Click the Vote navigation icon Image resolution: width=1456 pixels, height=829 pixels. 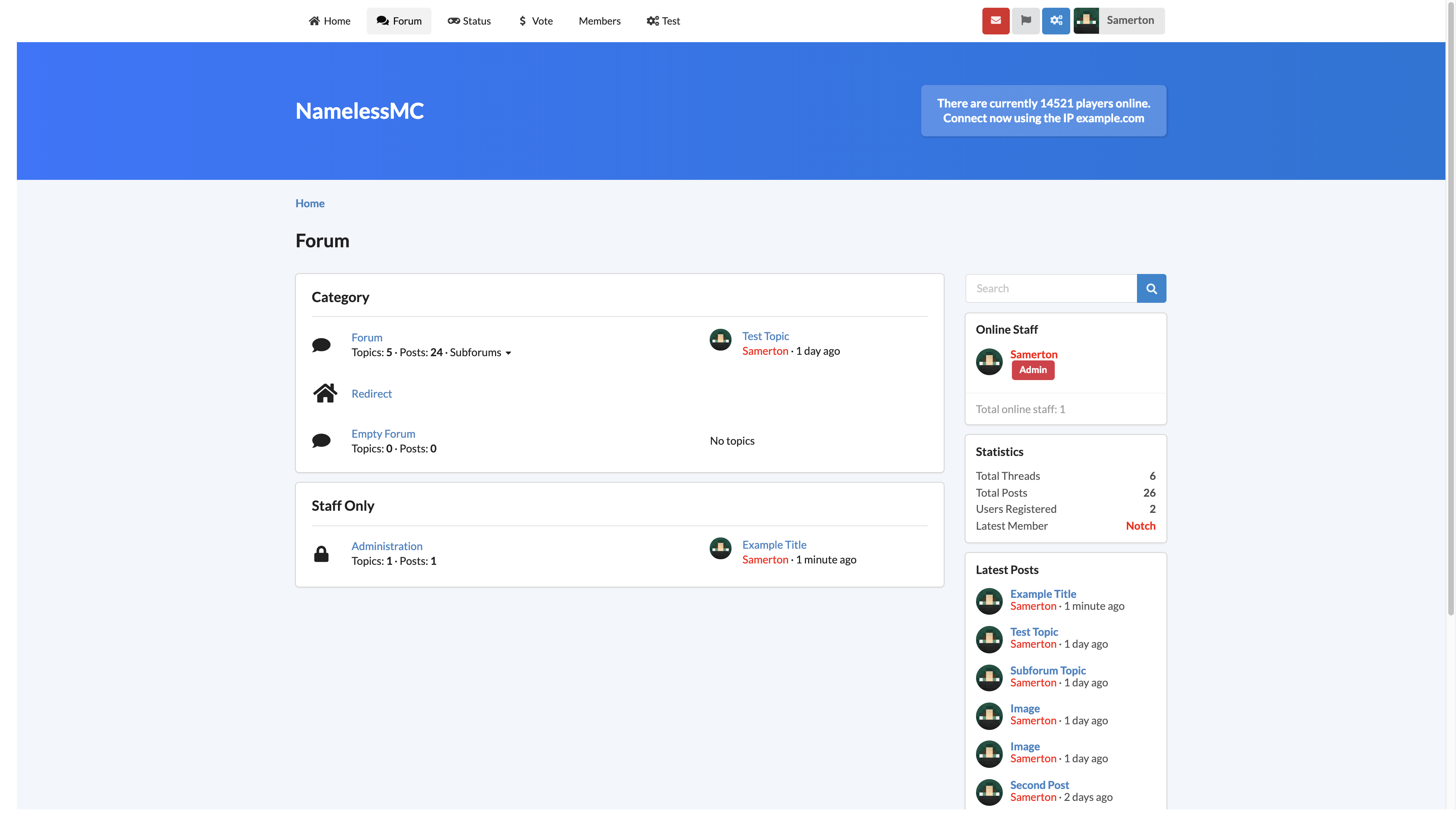[x=522, y=20]
